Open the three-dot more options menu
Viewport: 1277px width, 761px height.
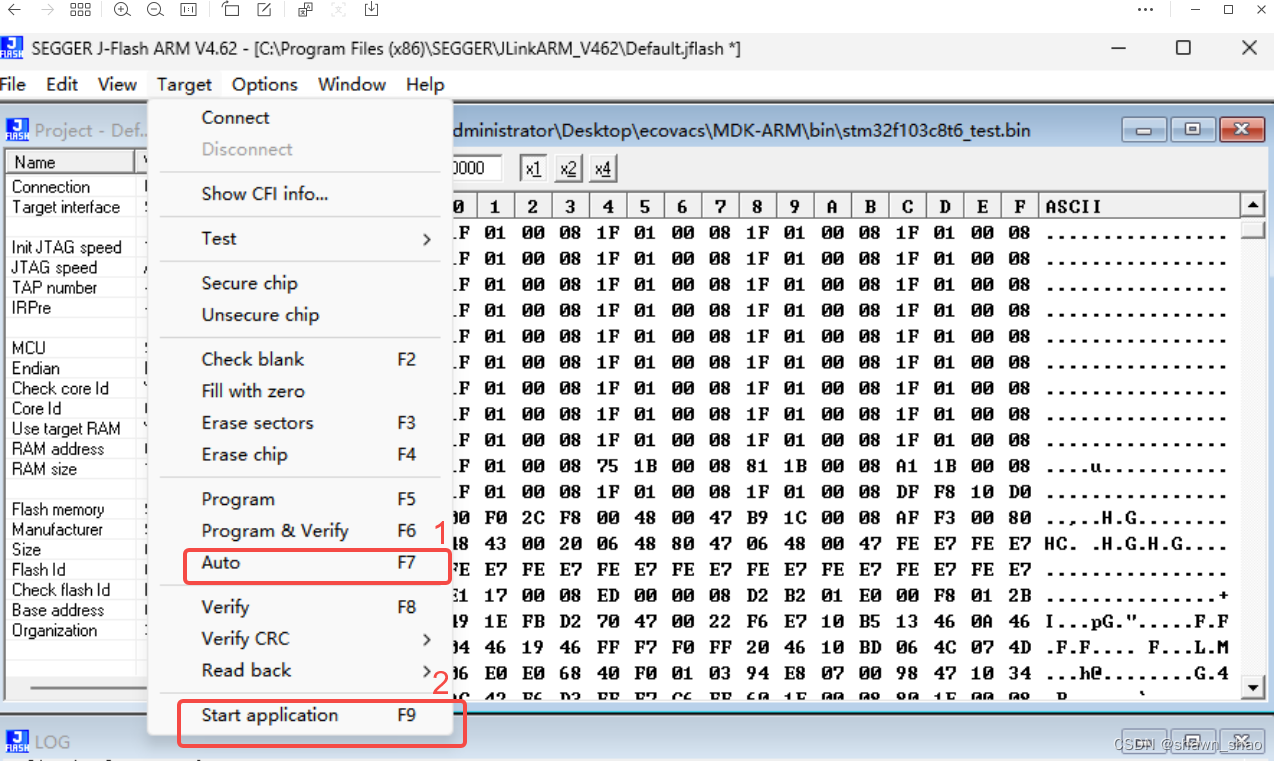tap(1146, 10)
